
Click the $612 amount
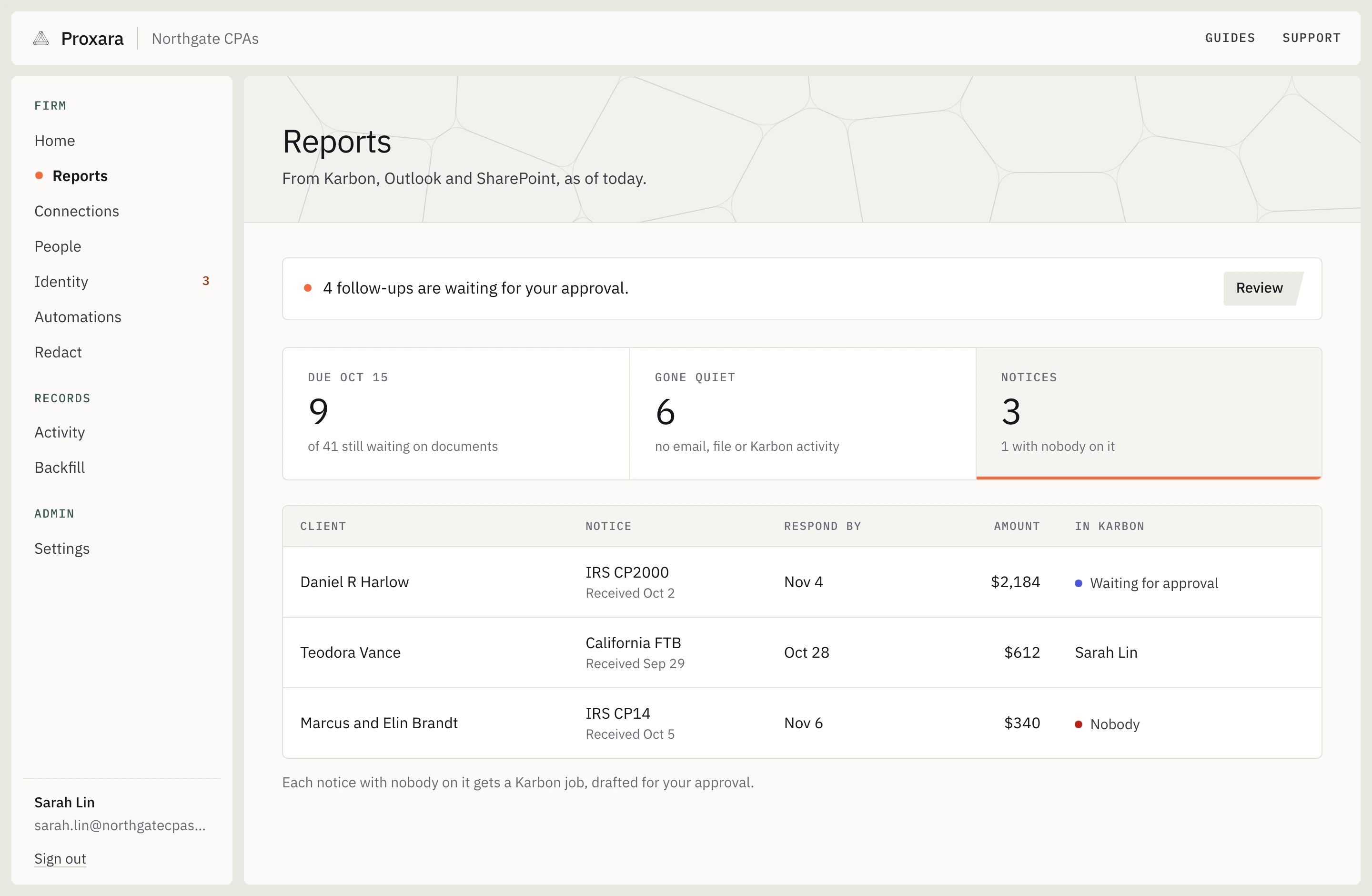click(x=1022, y=652)
